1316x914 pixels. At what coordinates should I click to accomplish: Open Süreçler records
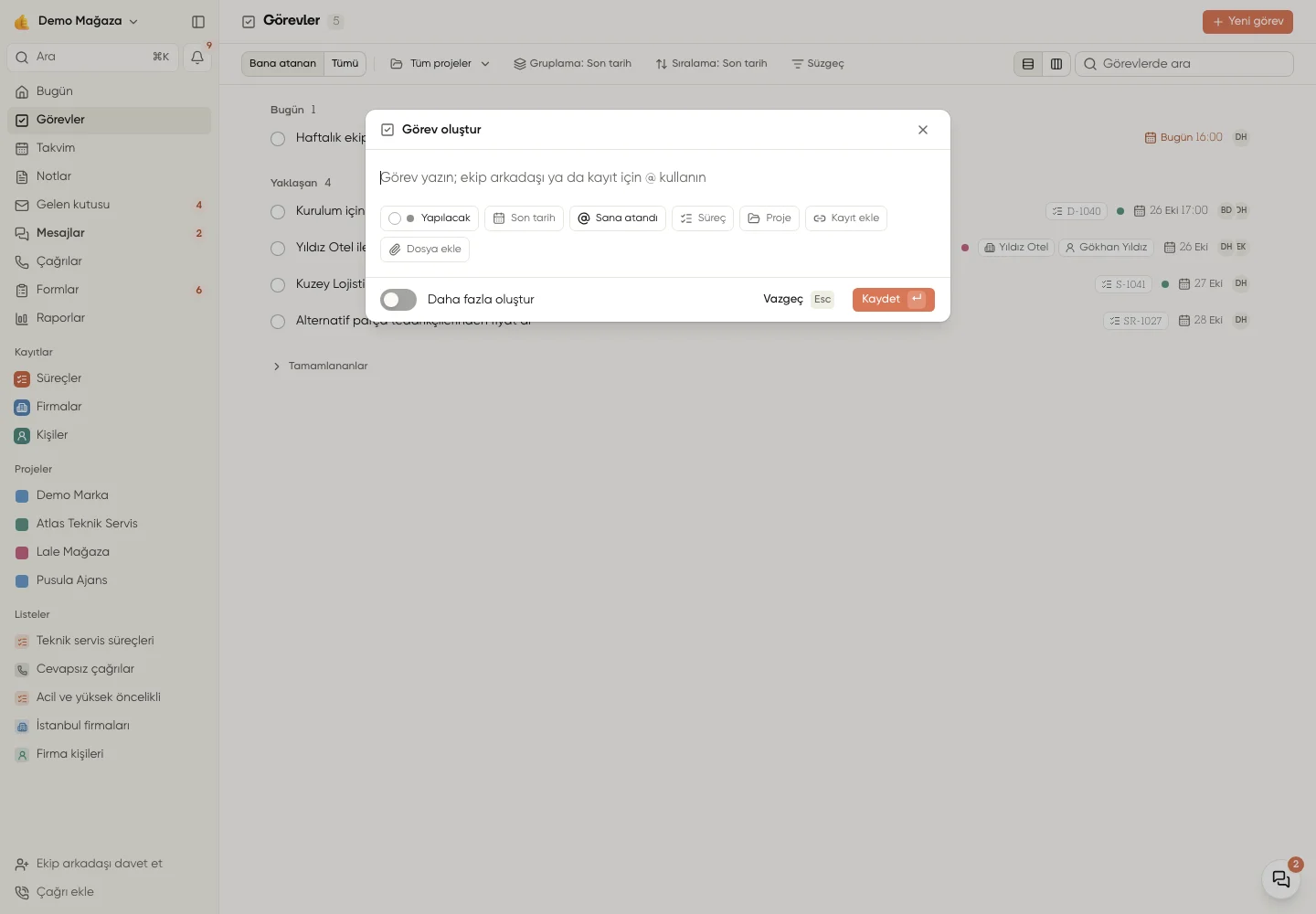pyautogui.click(x=110, y=378)
